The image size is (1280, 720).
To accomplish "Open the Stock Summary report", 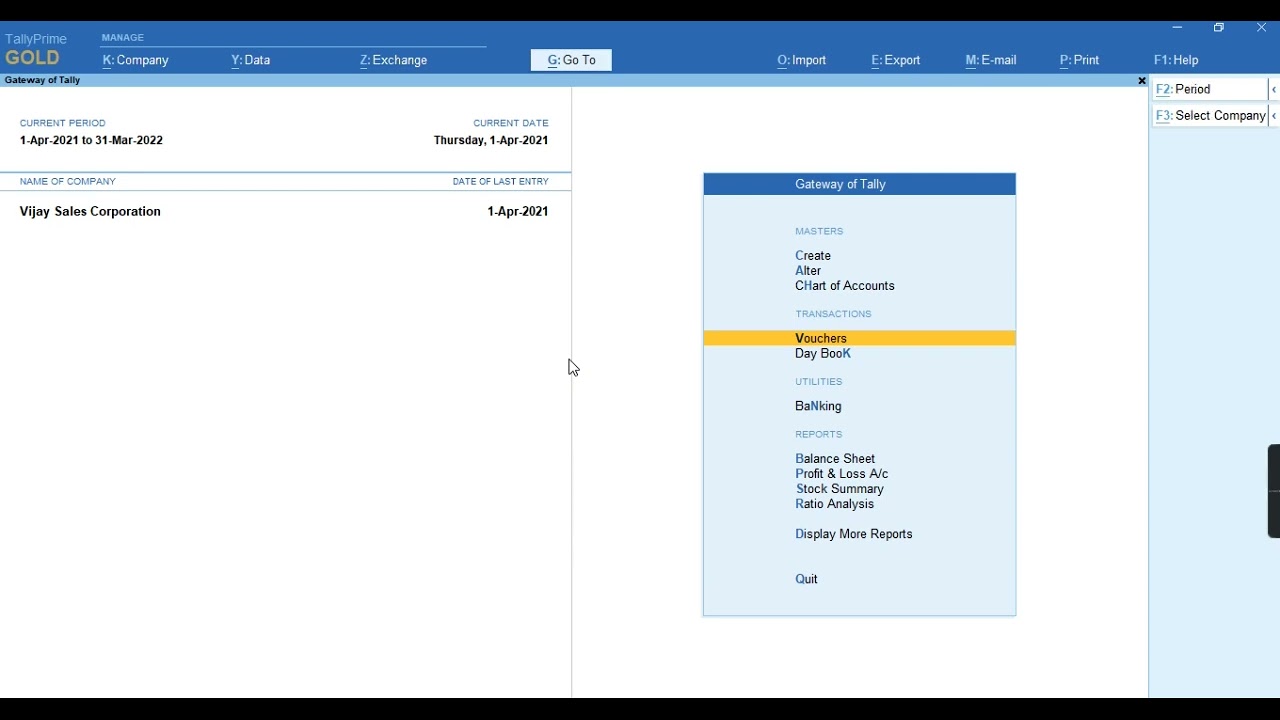I will click(x=839, y=489).
